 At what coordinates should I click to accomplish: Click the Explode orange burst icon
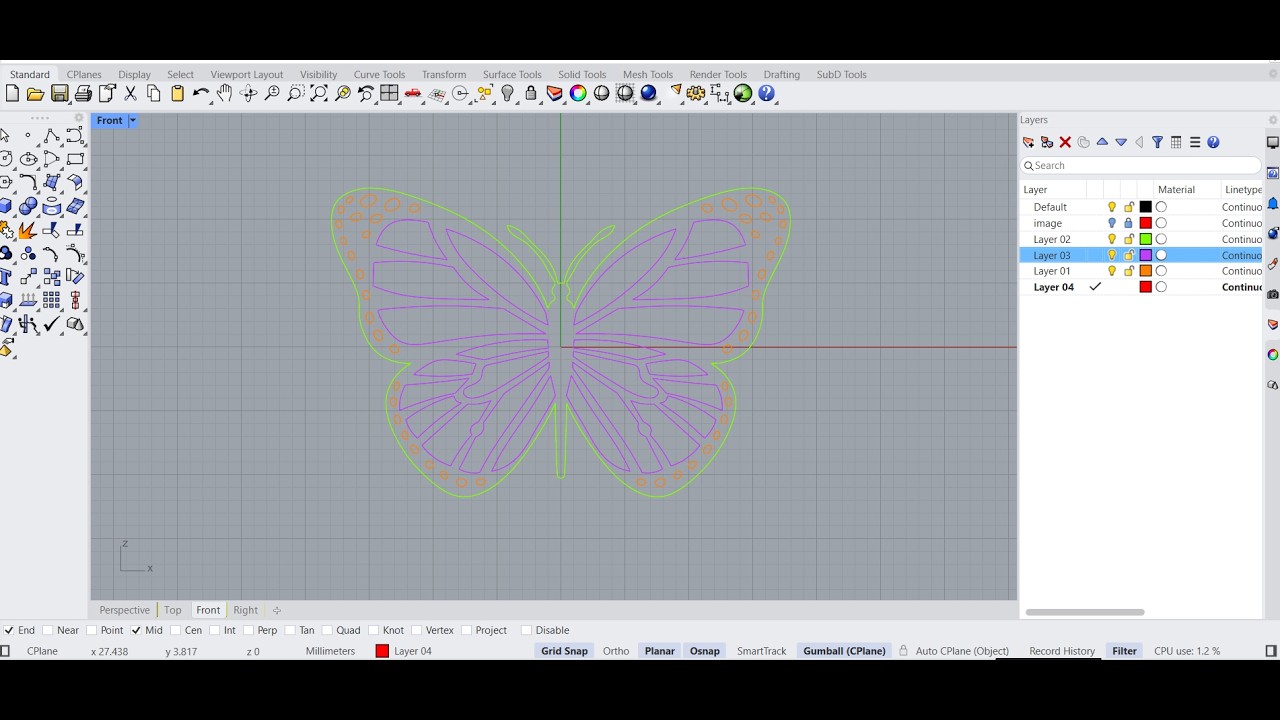pyautogui.click(x=29, y=230)
